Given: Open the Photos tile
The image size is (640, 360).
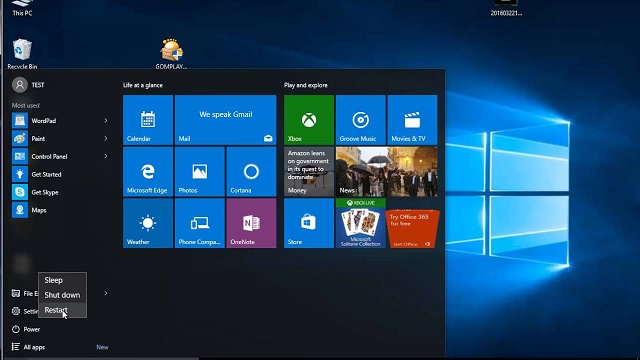Looking at the screenshot, I should [200, 172].
